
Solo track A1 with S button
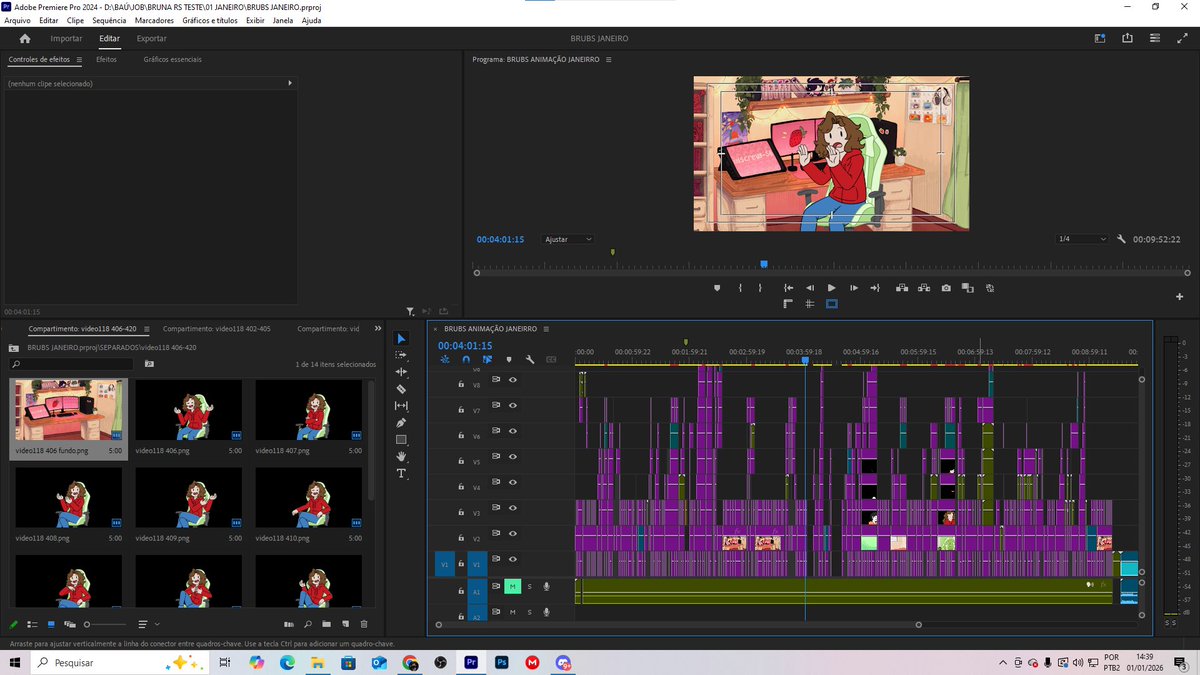point(530,586)
